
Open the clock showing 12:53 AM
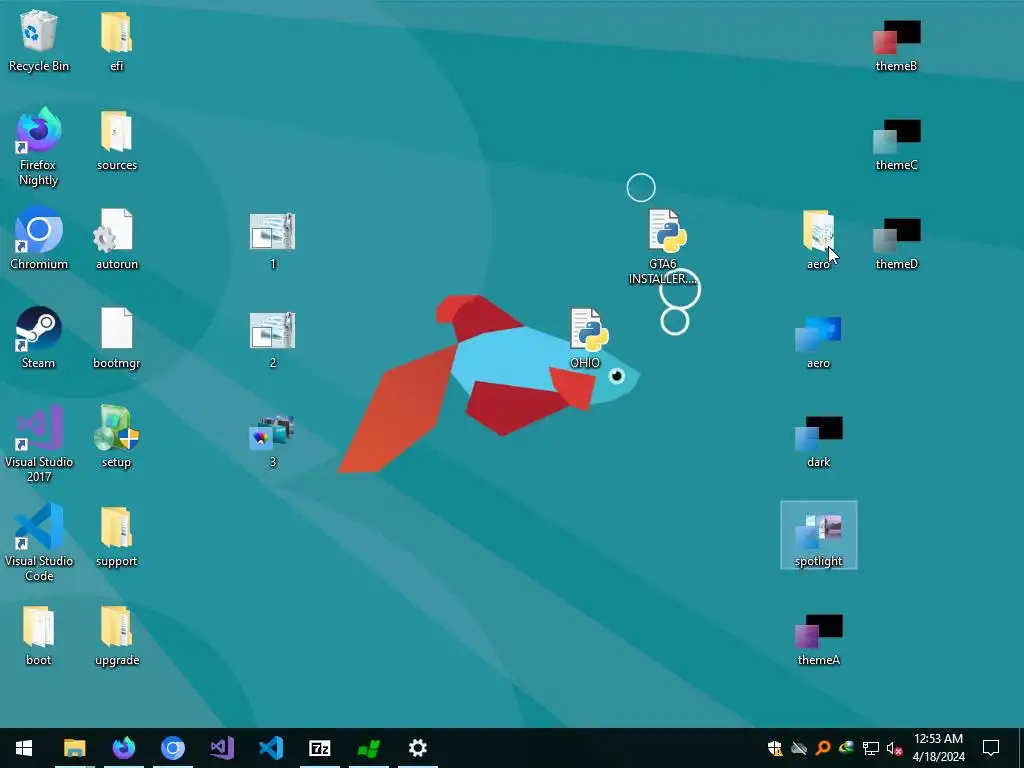938,748
